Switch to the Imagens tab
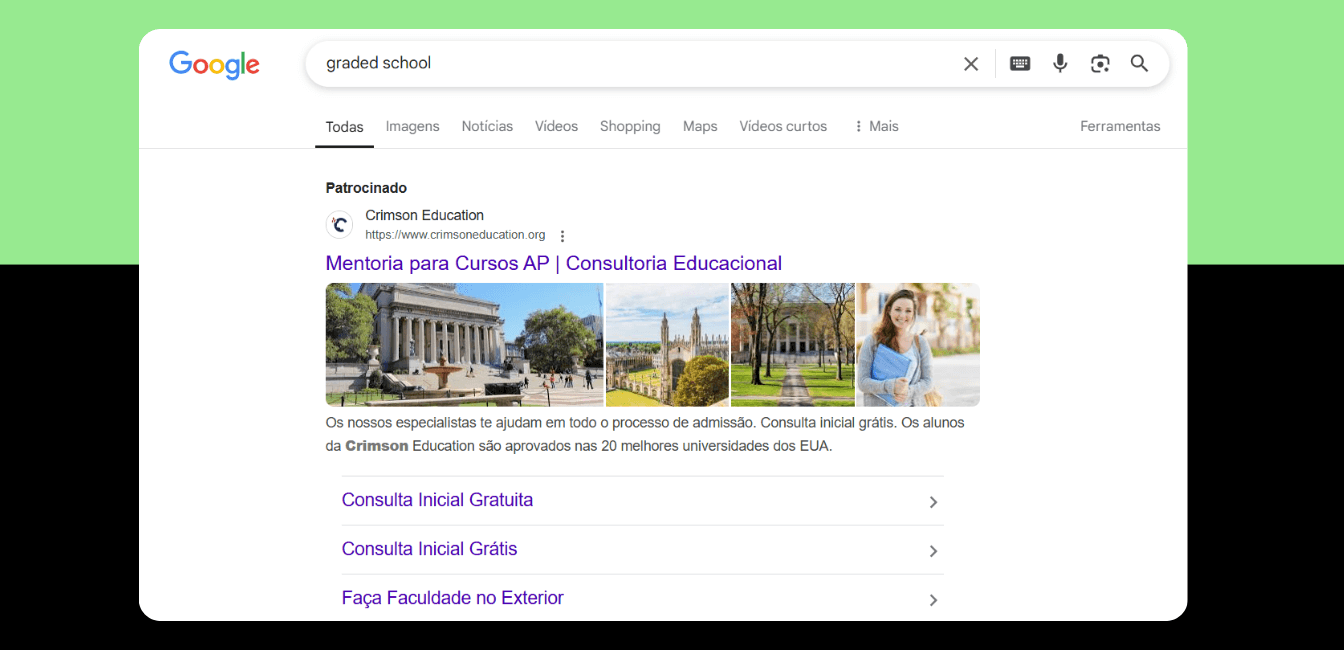This screenshot has height=650, width=1344. pyautogui.click(x=412, y=127)
